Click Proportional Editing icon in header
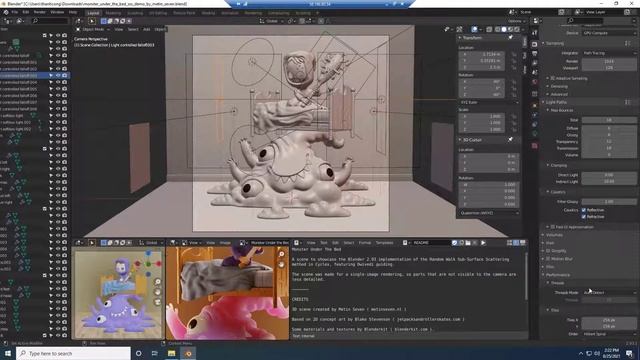The width and height of the screenshot is (640, 360). click(x=321, y=21)
